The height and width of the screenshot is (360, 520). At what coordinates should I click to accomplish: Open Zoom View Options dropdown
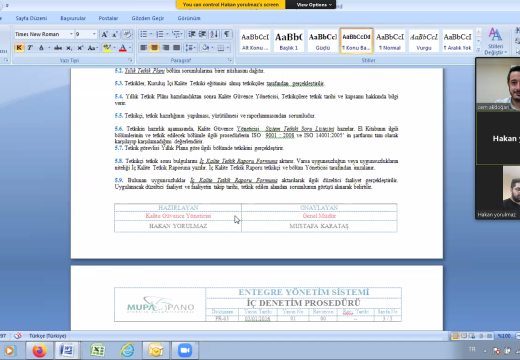click(x=314, y=5)
